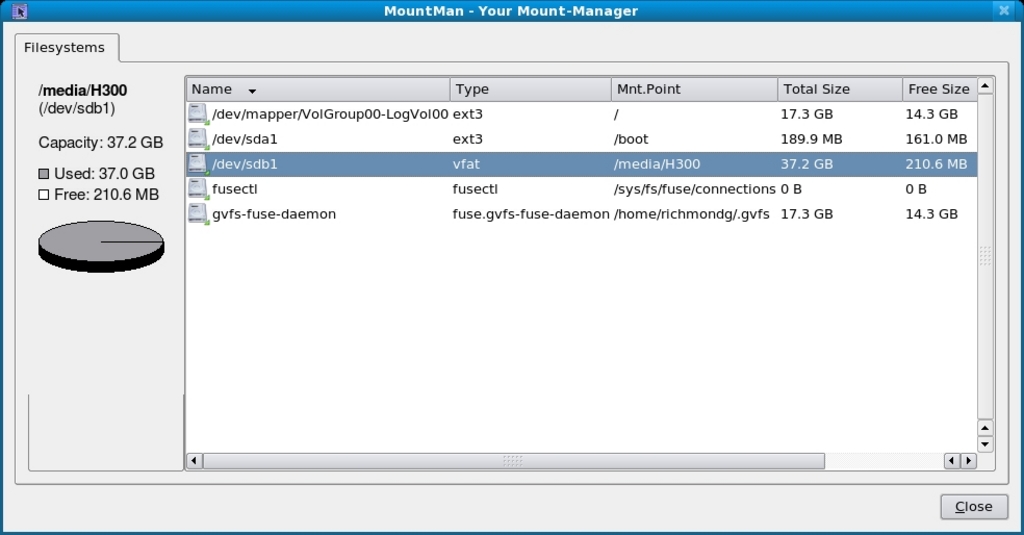The height and width of the screenshot is (535, 1024).
Task: Select the gvfs-fuse-daemon name entry
Action: pyautogui.click(x=274, y=214)
